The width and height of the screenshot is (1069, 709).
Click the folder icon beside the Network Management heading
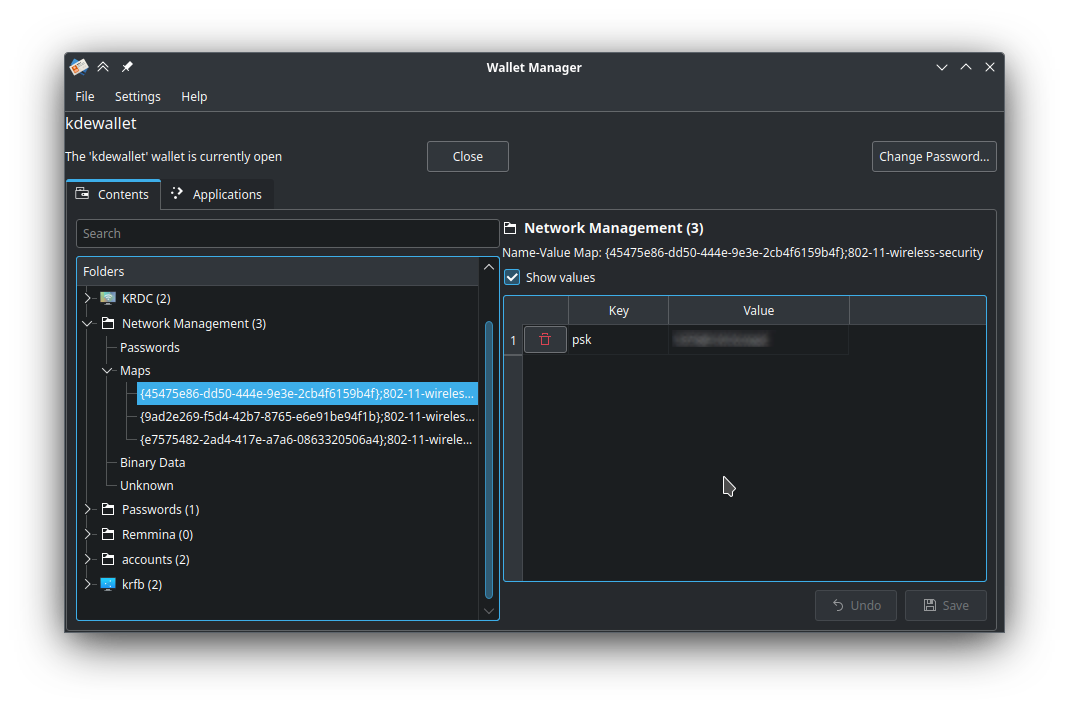(x=510, y=228)
